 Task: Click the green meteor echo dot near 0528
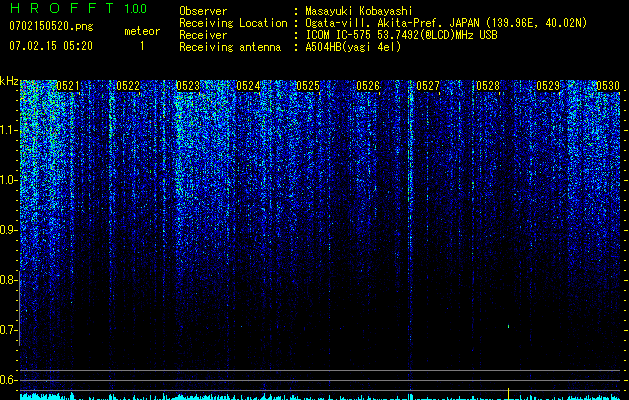pyautogui.click(x=508, y=327)
